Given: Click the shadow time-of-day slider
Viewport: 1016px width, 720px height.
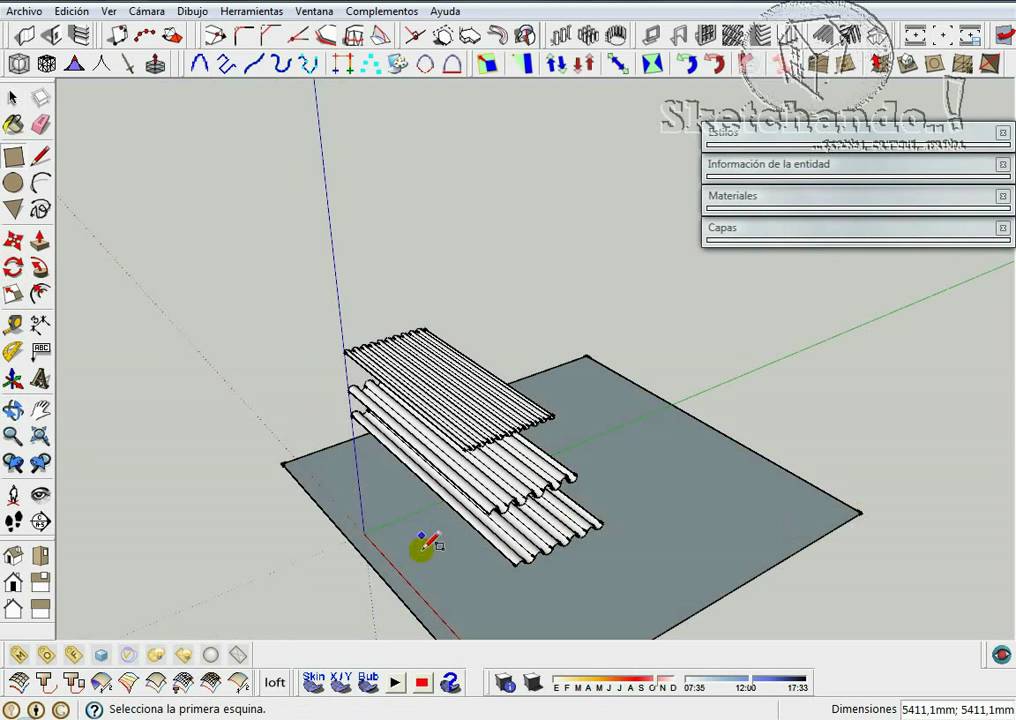Looking at the screenshot, I should coord(746,682).
